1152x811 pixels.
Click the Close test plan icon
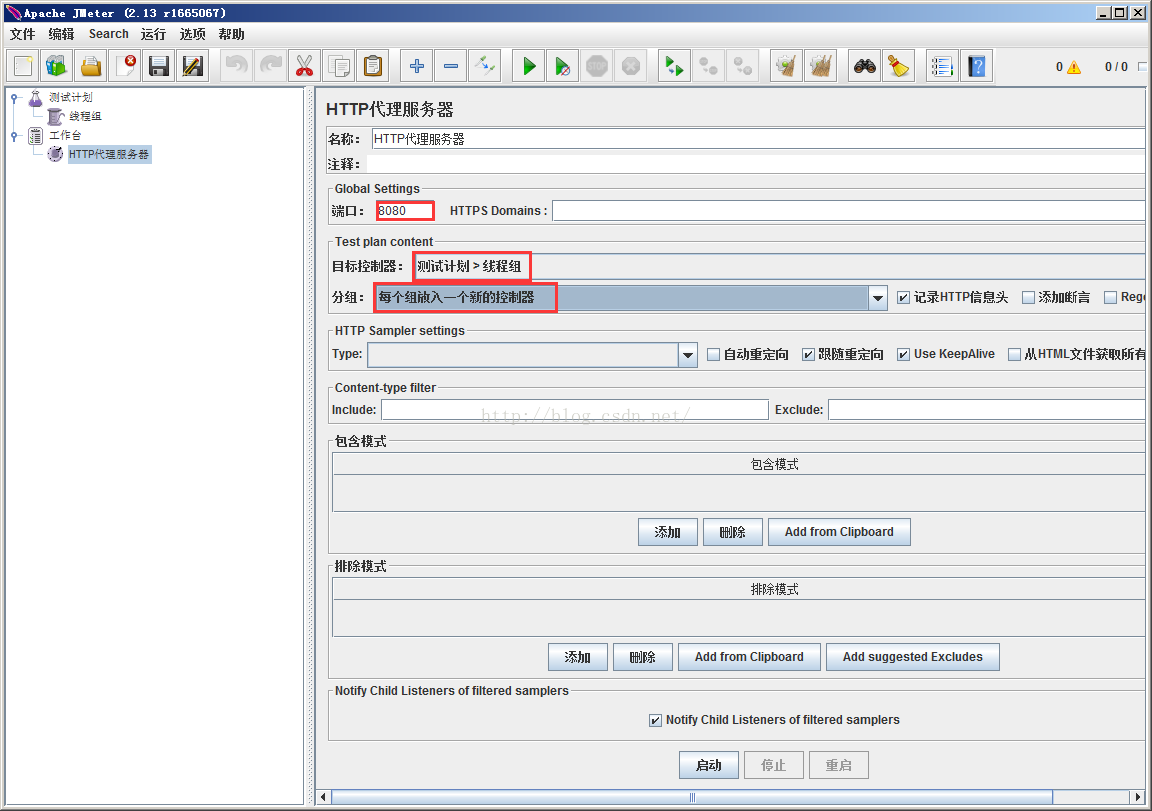coord(125,66)
